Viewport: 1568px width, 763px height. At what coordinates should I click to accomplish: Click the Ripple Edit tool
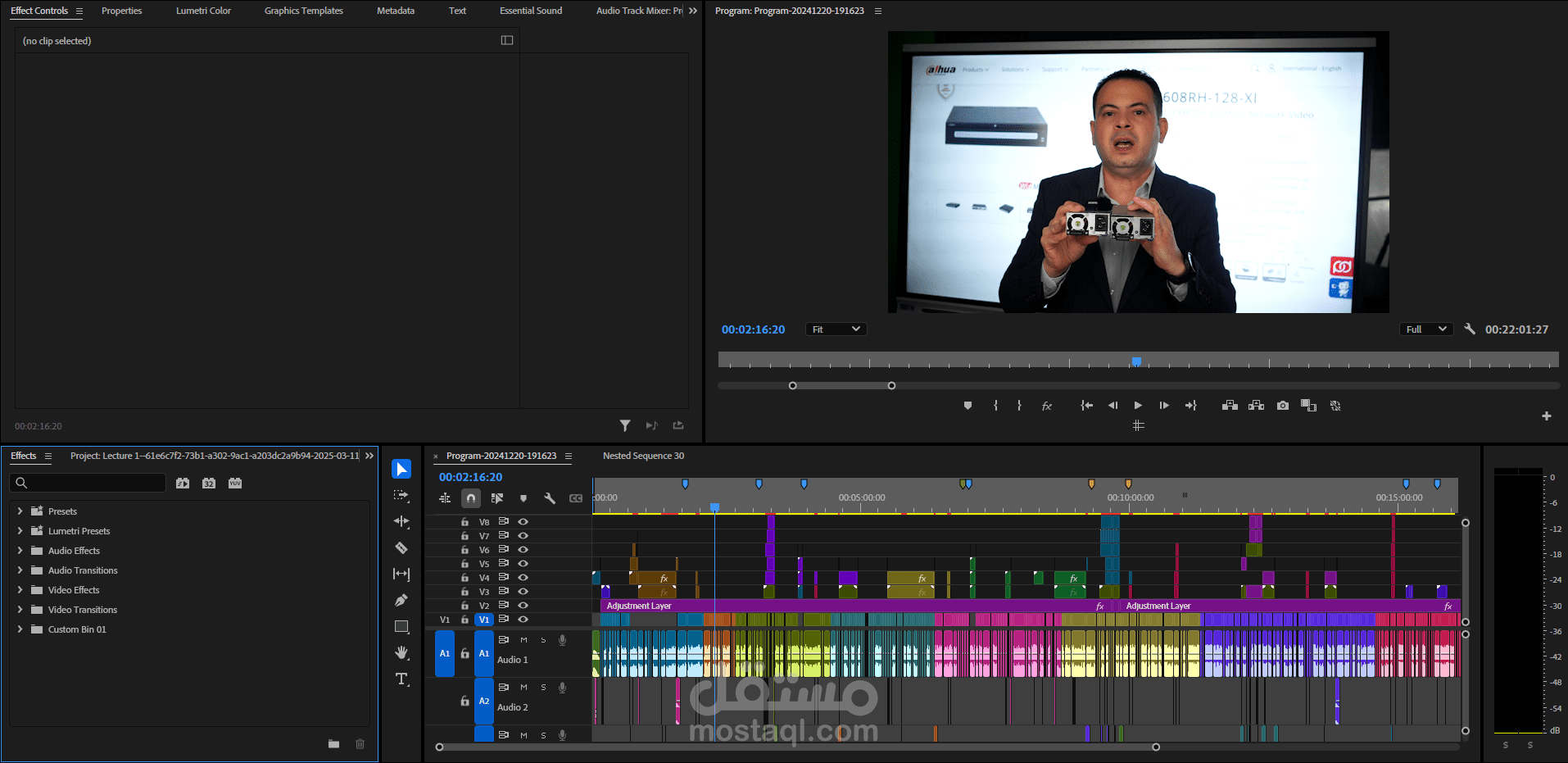[x=401, y=521]
